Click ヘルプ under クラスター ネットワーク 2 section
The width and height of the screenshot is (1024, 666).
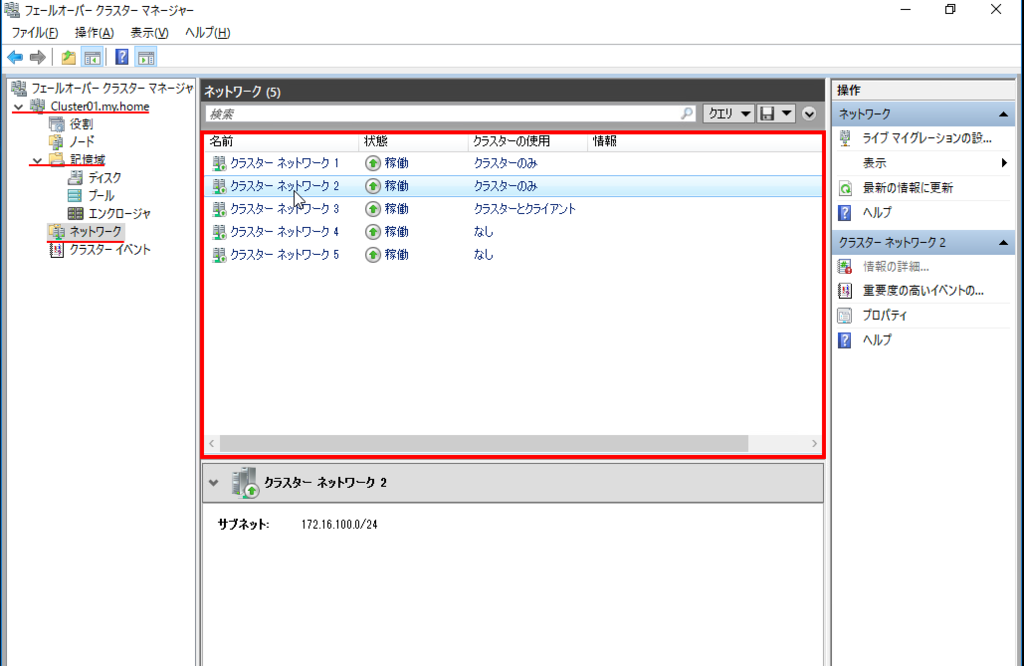point(877,340)
